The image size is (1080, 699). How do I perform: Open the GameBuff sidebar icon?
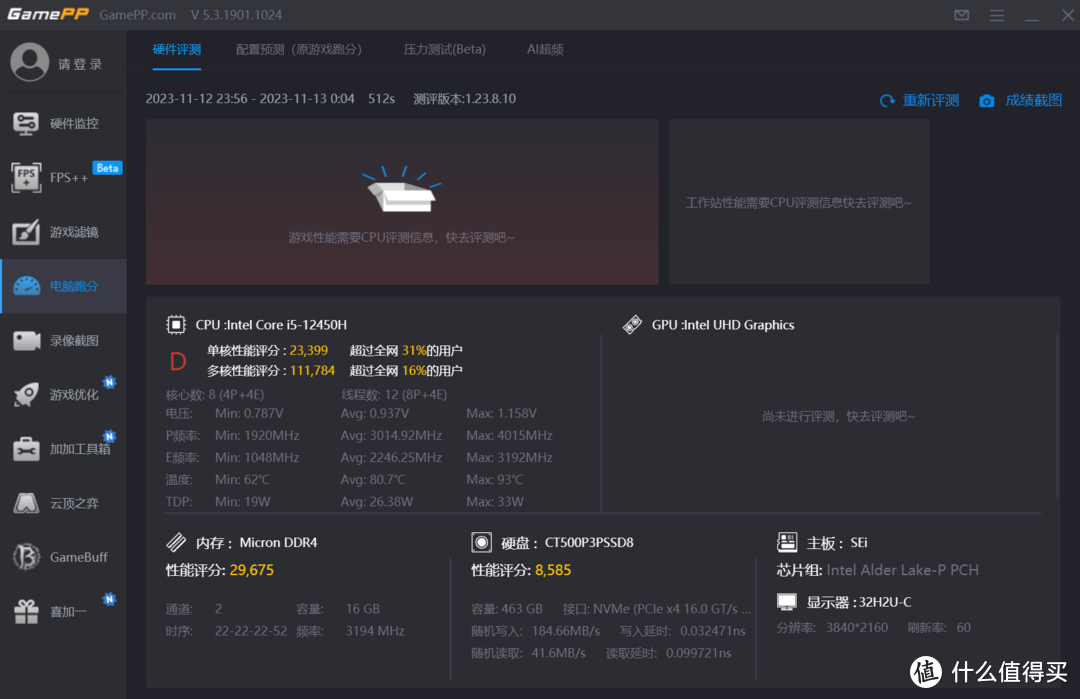[27, 556]
